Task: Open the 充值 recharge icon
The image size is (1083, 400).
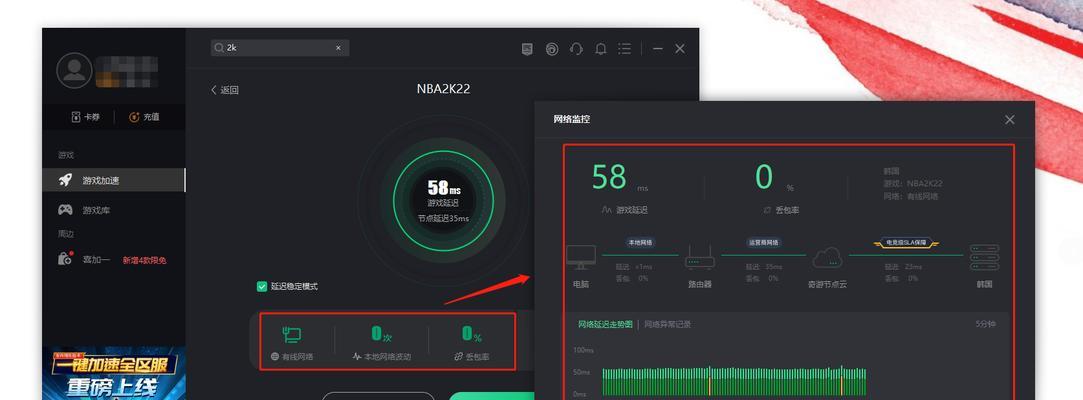Action: pyautogui.click(x=134, y=117)
